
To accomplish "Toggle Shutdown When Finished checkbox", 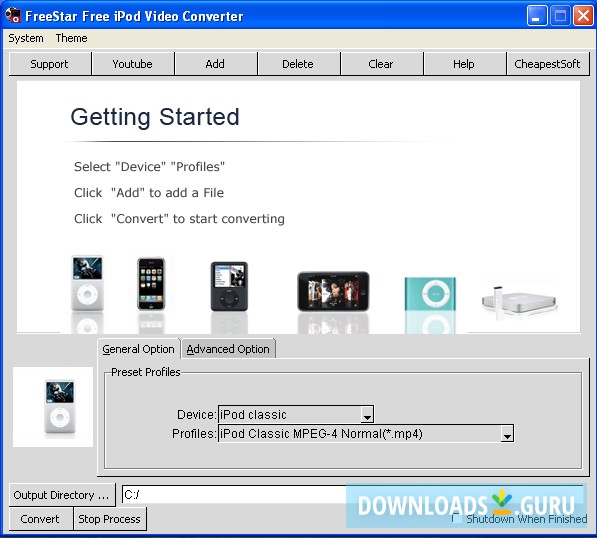I will pyautogui.click(x=456, y=518).
